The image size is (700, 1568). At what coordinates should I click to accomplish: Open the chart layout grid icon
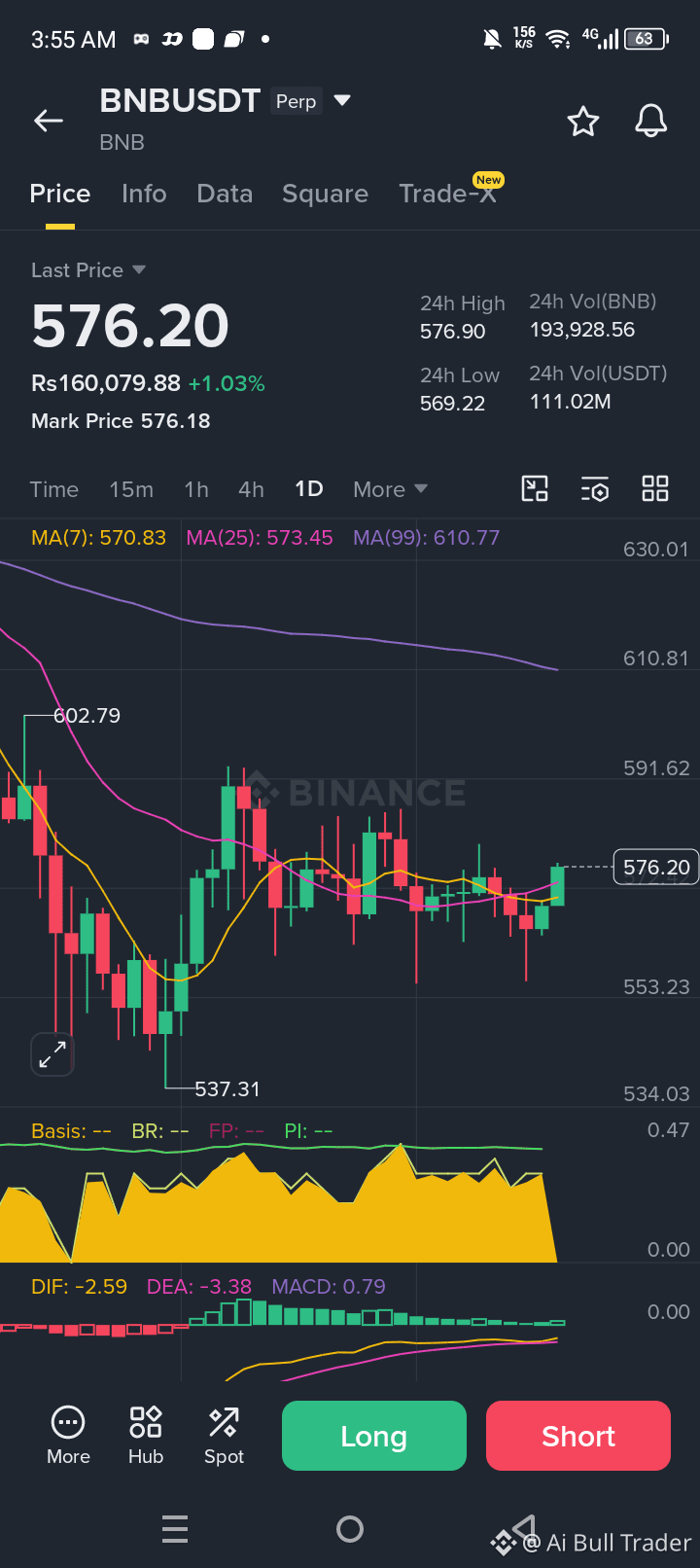(655, 488)
